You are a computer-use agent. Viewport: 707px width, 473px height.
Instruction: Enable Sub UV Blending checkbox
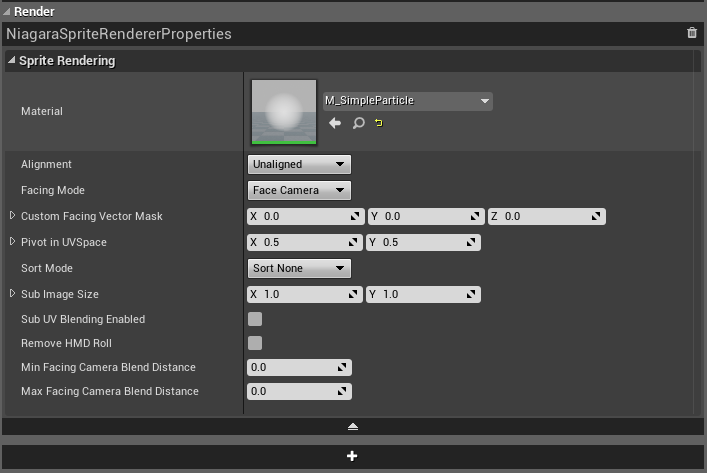pos(255,319)
